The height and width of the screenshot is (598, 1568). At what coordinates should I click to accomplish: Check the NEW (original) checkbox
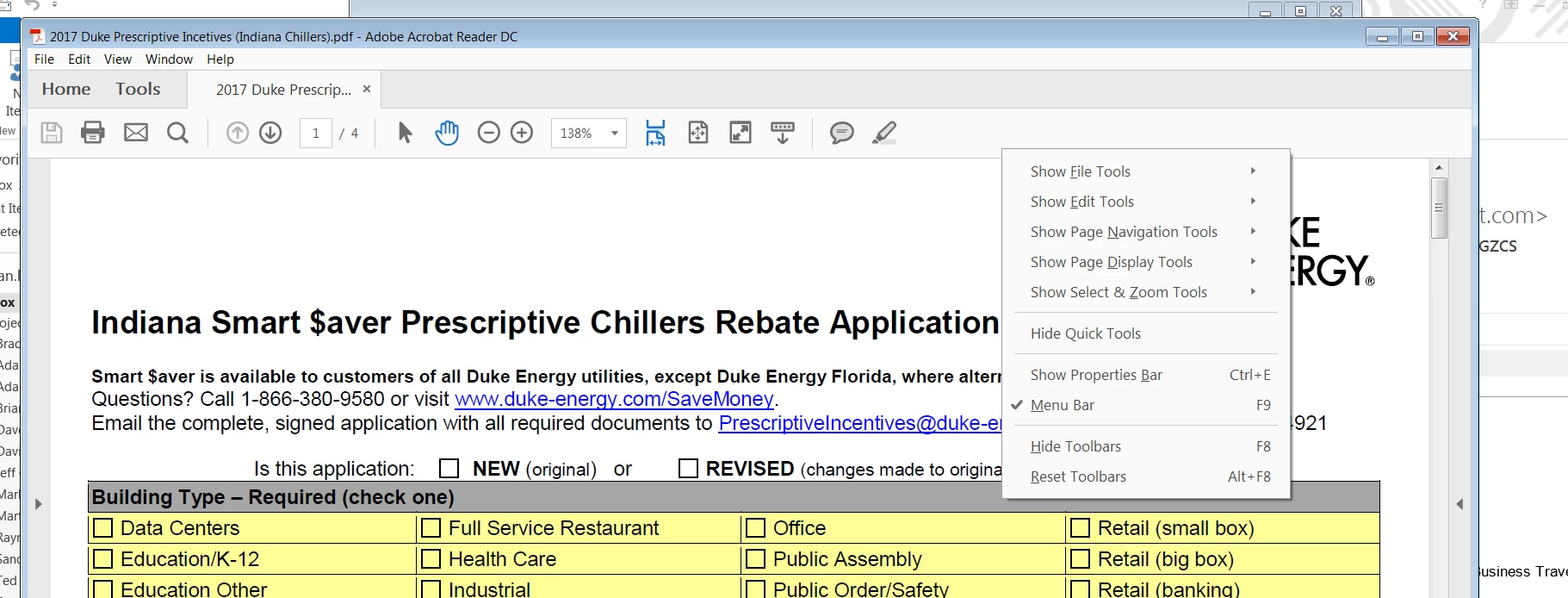pos(449,469)
